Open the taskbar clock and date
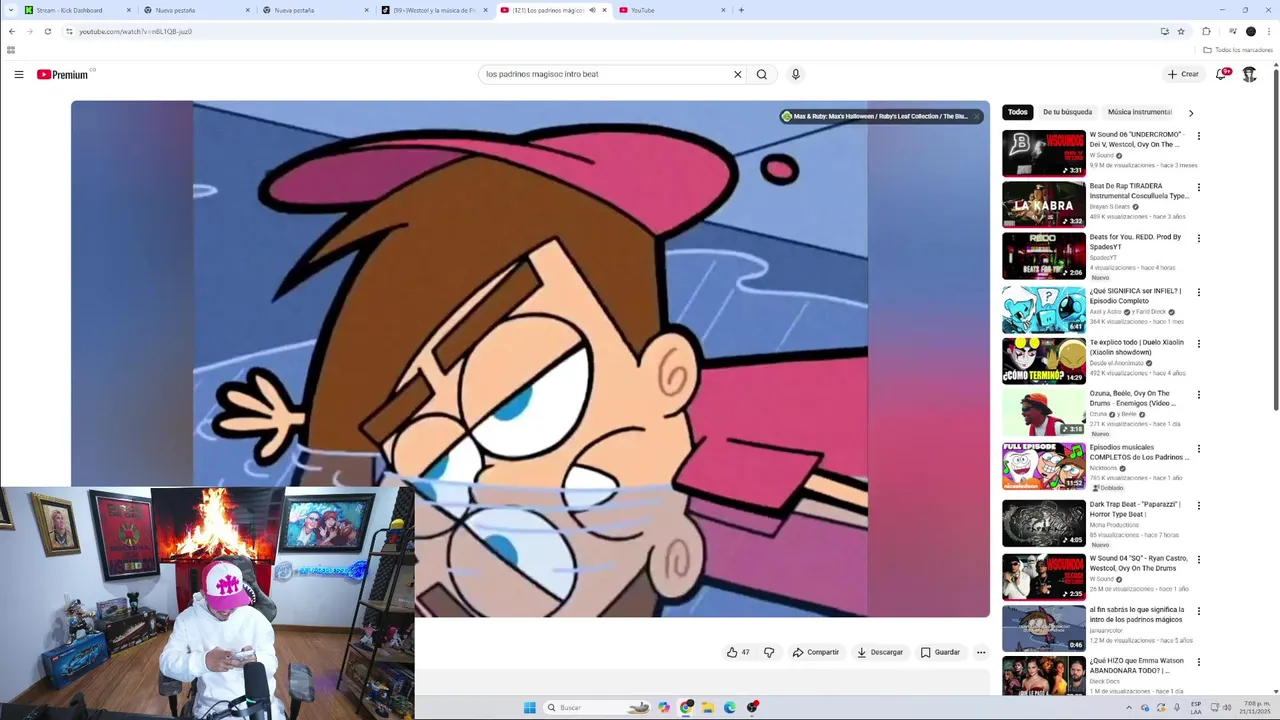This screenshot has height=720, width=1280. coord(1255,707)
